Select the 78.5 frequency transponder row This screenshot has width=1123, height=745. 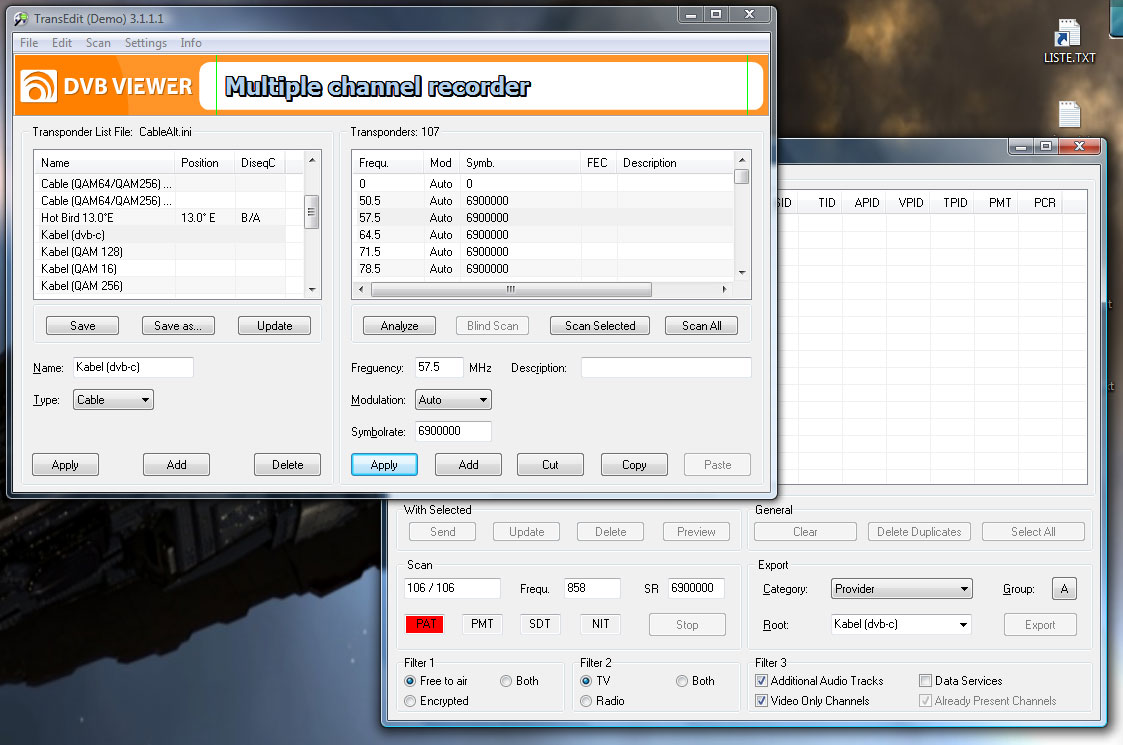tap(544, 269)
